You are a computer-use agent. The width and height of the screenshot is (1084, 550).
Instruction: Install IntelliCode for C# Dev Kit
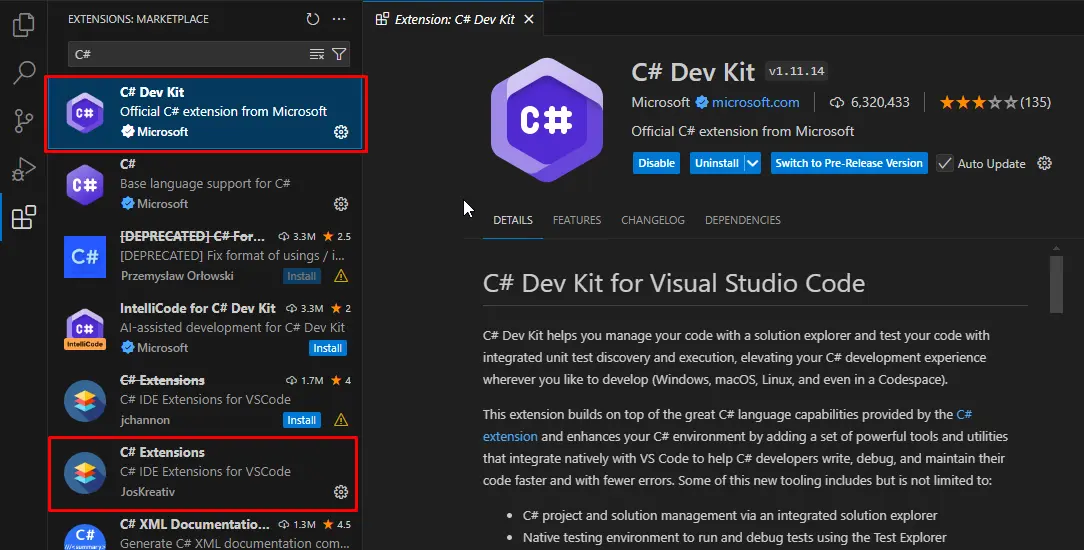tap(328, 348)
